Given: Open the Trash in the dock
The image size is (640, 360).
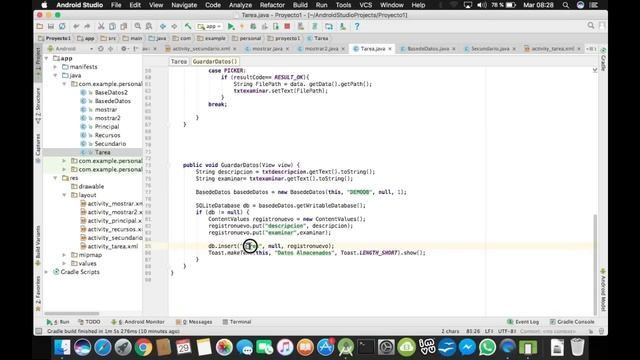Looking at the screenshot, I should [577, 348].
